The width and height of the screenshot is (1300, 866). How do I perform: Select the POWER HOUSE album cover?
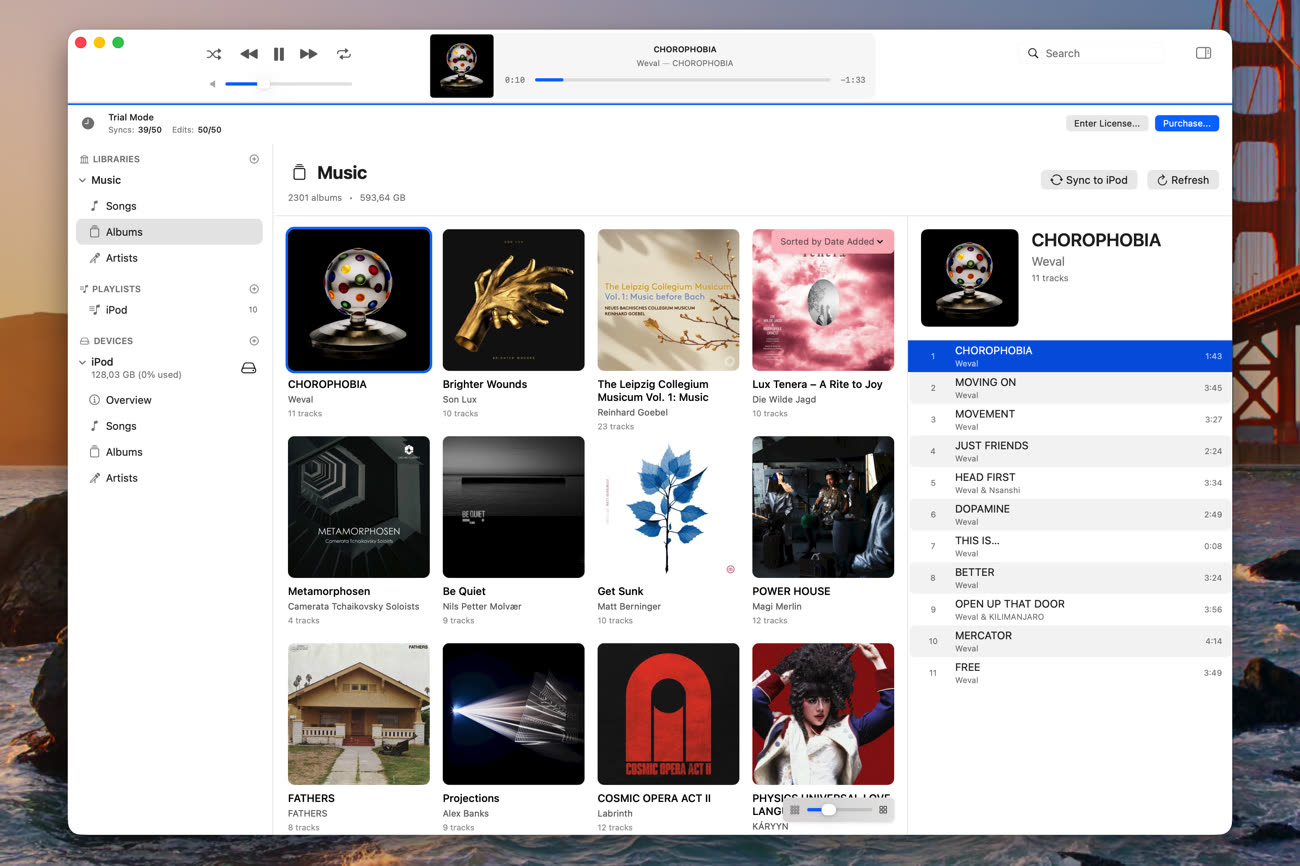click(823, 507)
